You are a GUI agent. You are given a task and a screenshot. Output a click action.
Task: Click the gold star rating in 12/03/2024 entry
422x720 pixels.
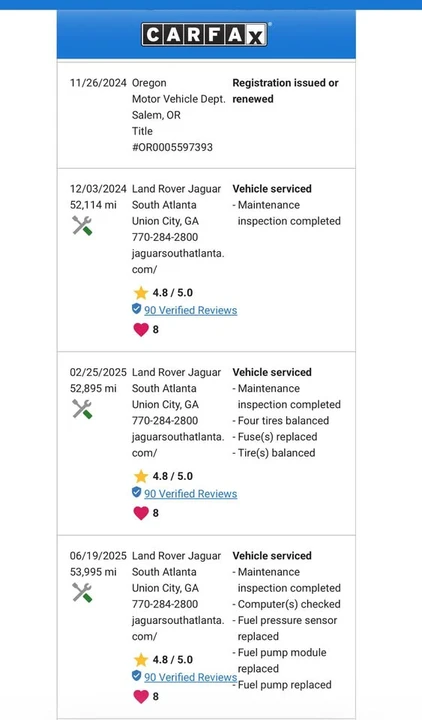click(x=141, y=292)
